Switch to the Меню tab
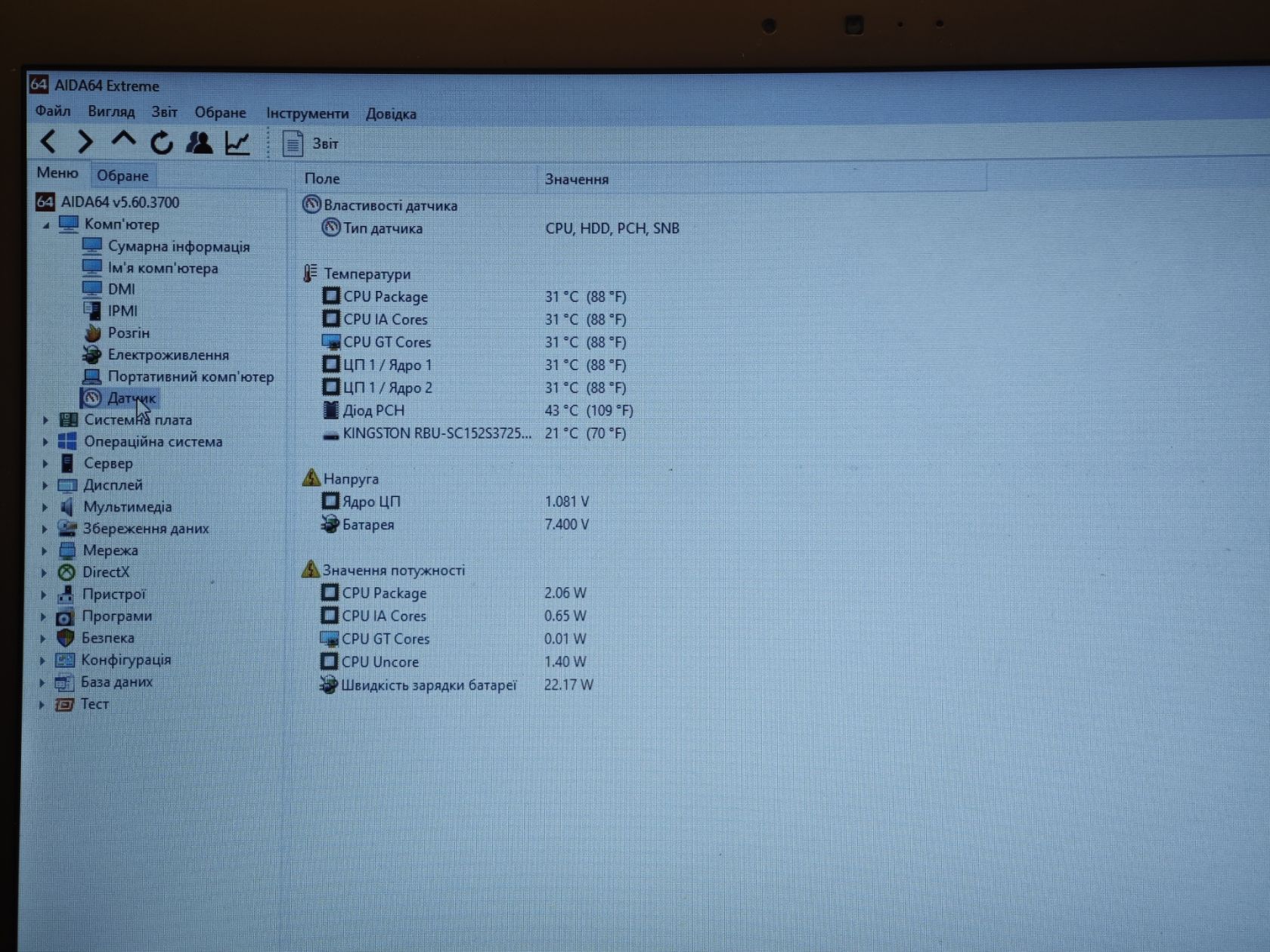The height and width of the screenshot is (952, 1270). (57, 173)
